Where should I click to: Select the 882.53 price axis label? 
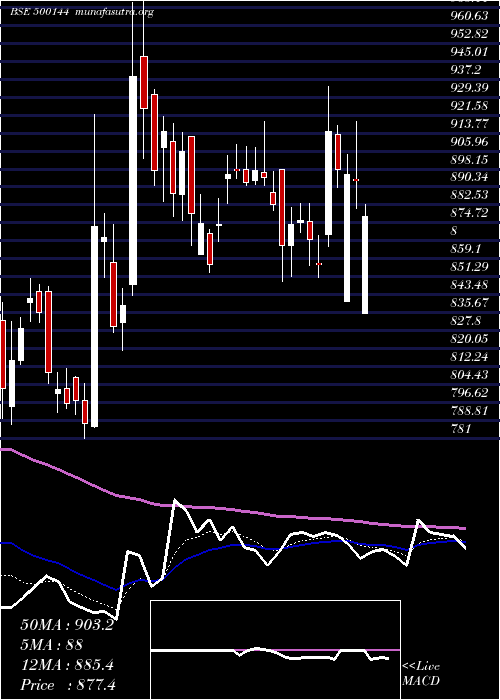(469, 195)
